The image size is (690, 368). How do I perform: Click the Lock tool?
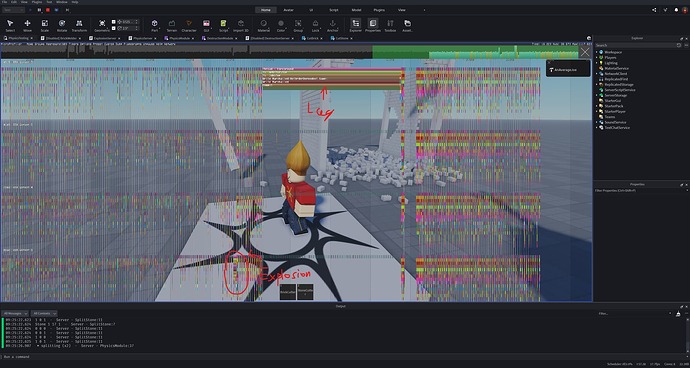pos(316,26)
